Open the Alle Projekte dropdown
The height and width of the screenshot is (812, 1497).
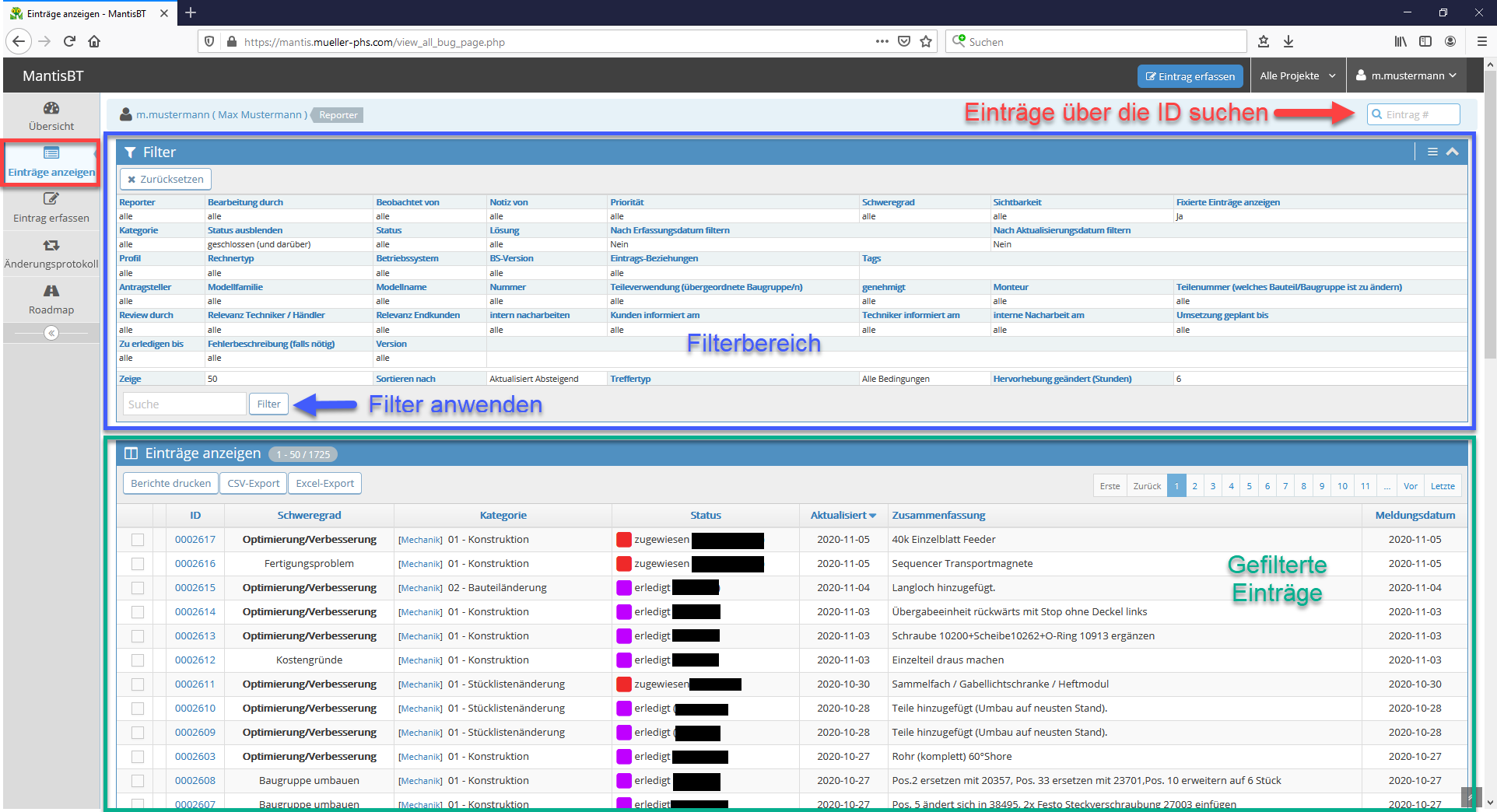click(x=1297, y=76)
